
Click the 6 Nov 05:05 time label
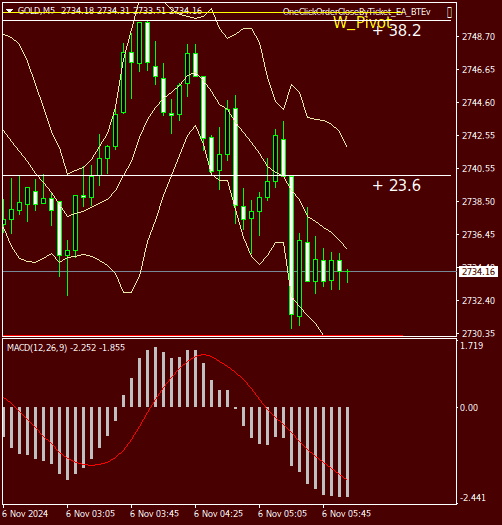click(x=282, y=514)
